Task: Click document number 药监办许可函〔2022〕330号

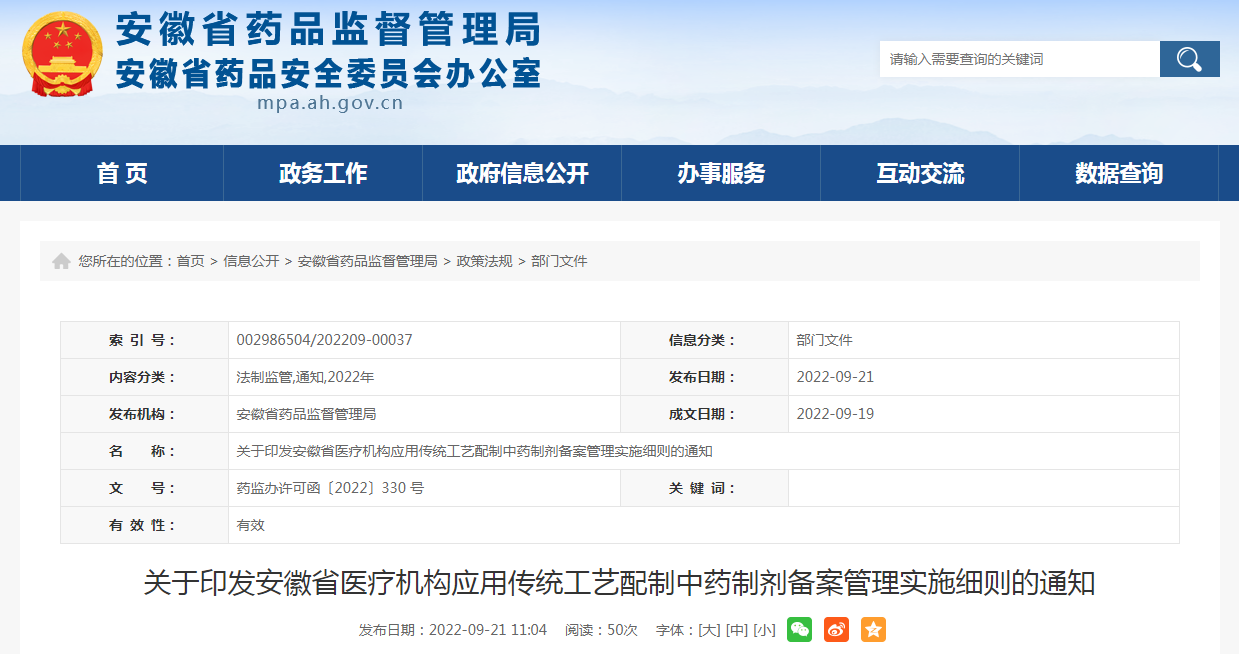Action: [x=330, y=488]
